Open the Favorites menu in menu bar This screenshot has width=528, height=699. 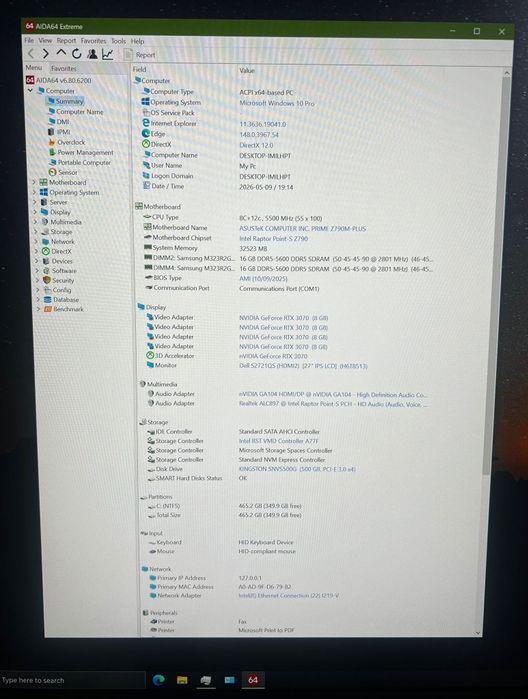pos(93,41)
